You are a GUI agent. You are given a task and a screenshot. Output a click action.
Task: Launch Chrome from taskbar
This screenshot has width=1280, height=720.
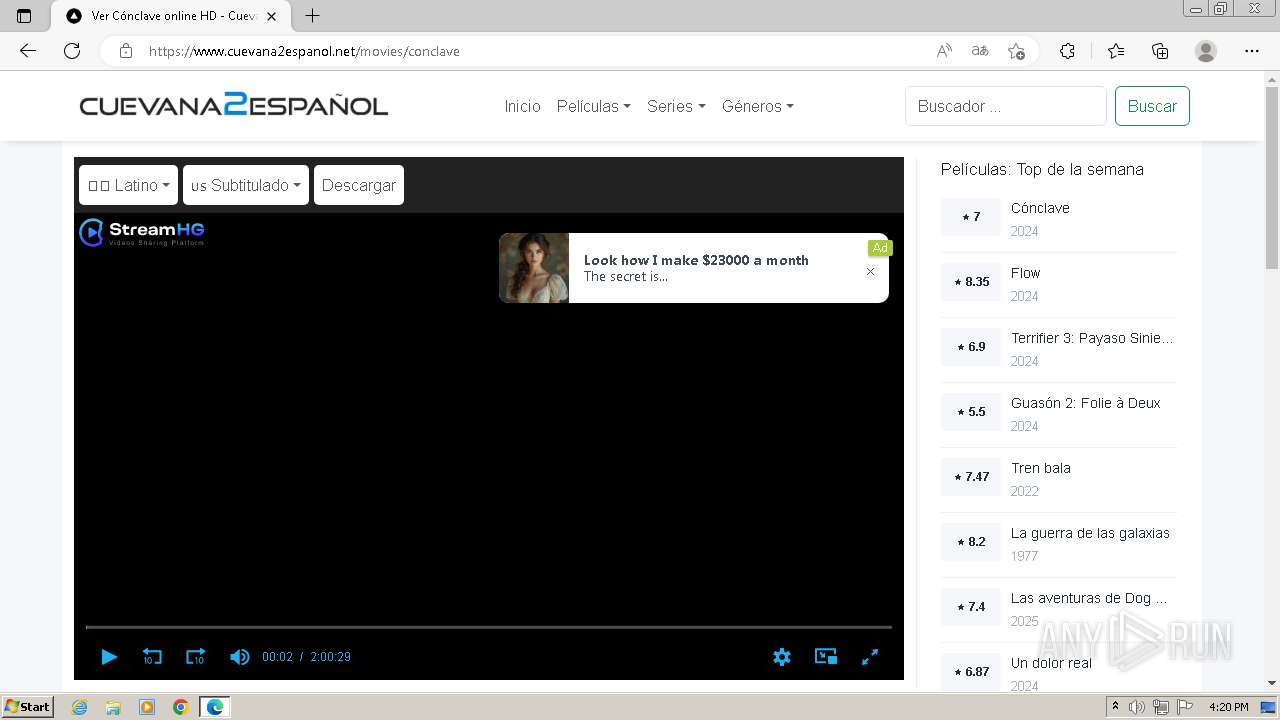point(181,707)
